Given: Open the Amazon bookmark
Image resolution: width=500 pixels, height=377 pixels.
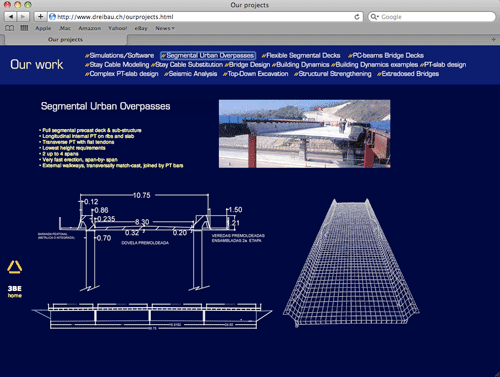Looking at the screenshot, I should (89, 28).
